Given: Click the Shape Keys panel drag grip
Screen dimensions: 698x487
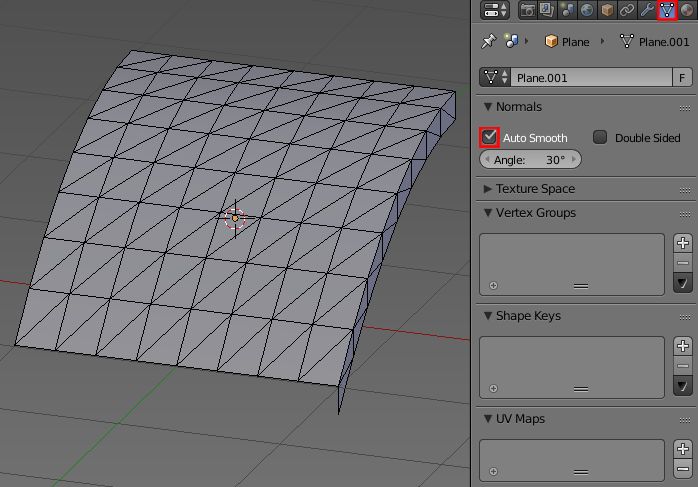Looking at the screenshot, I should pos(685,317).
